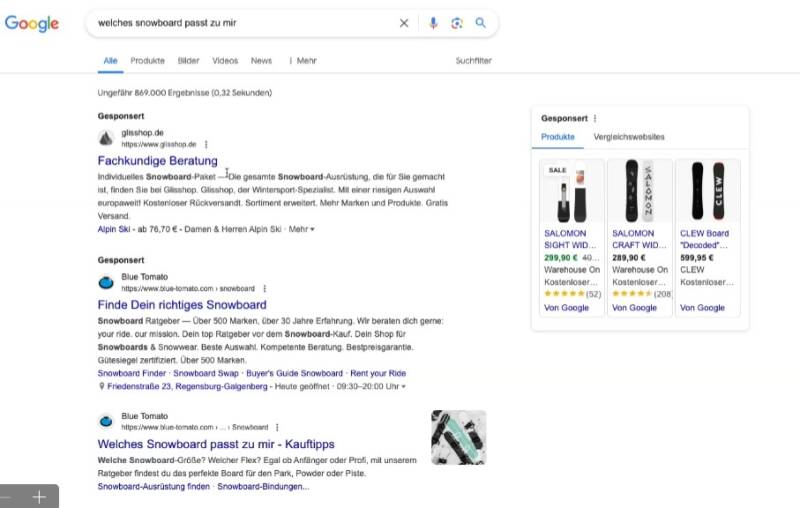
Task: Open the Alpin Ski sitelink
Action: coord(114,229)
